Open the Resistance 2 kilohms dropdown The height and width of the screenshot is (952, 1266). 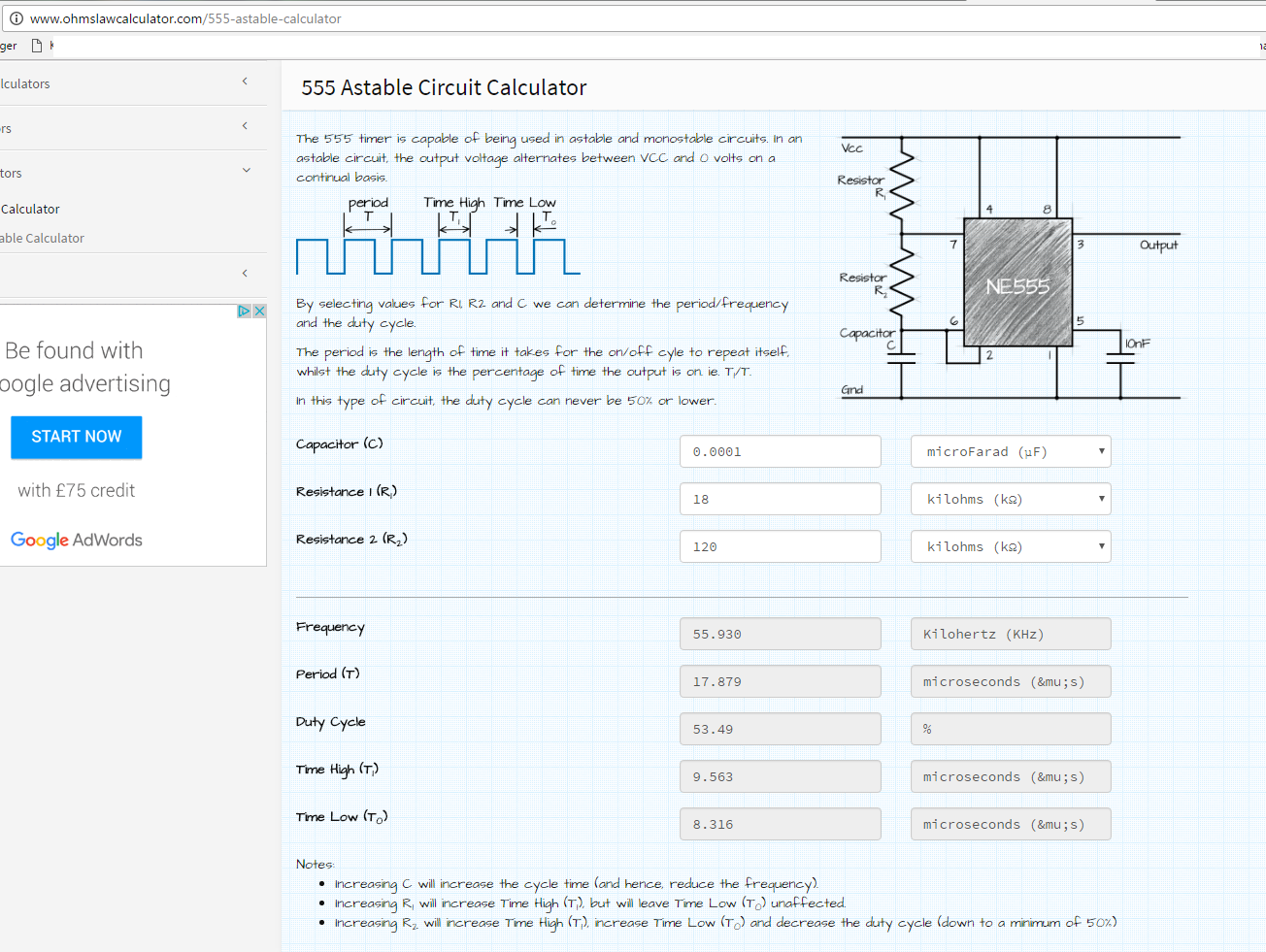tap(1011, 546)
